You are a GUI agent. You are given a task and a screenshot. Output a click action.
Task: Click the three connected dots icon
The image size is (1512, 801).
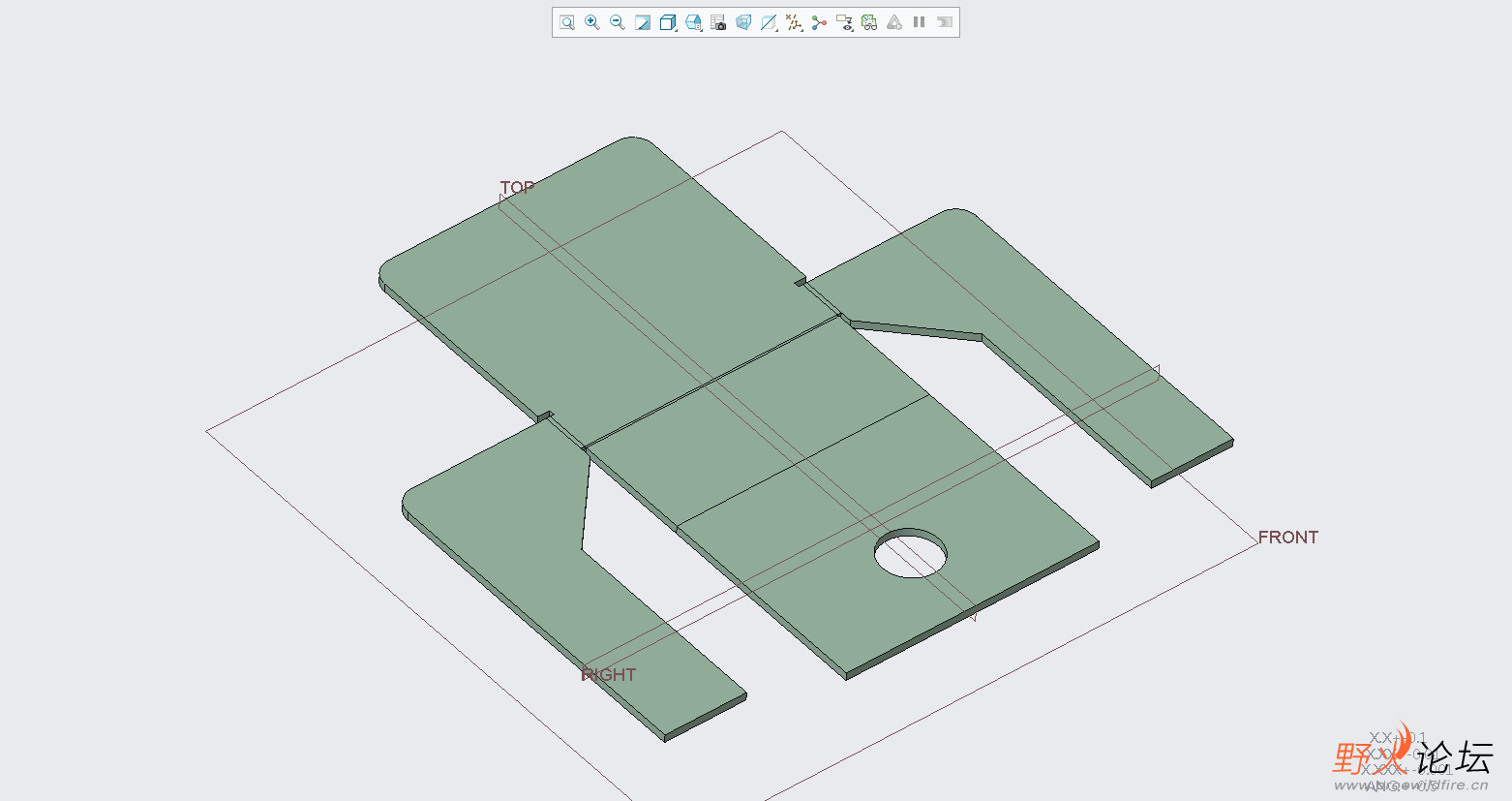click(x=819, y=22)
